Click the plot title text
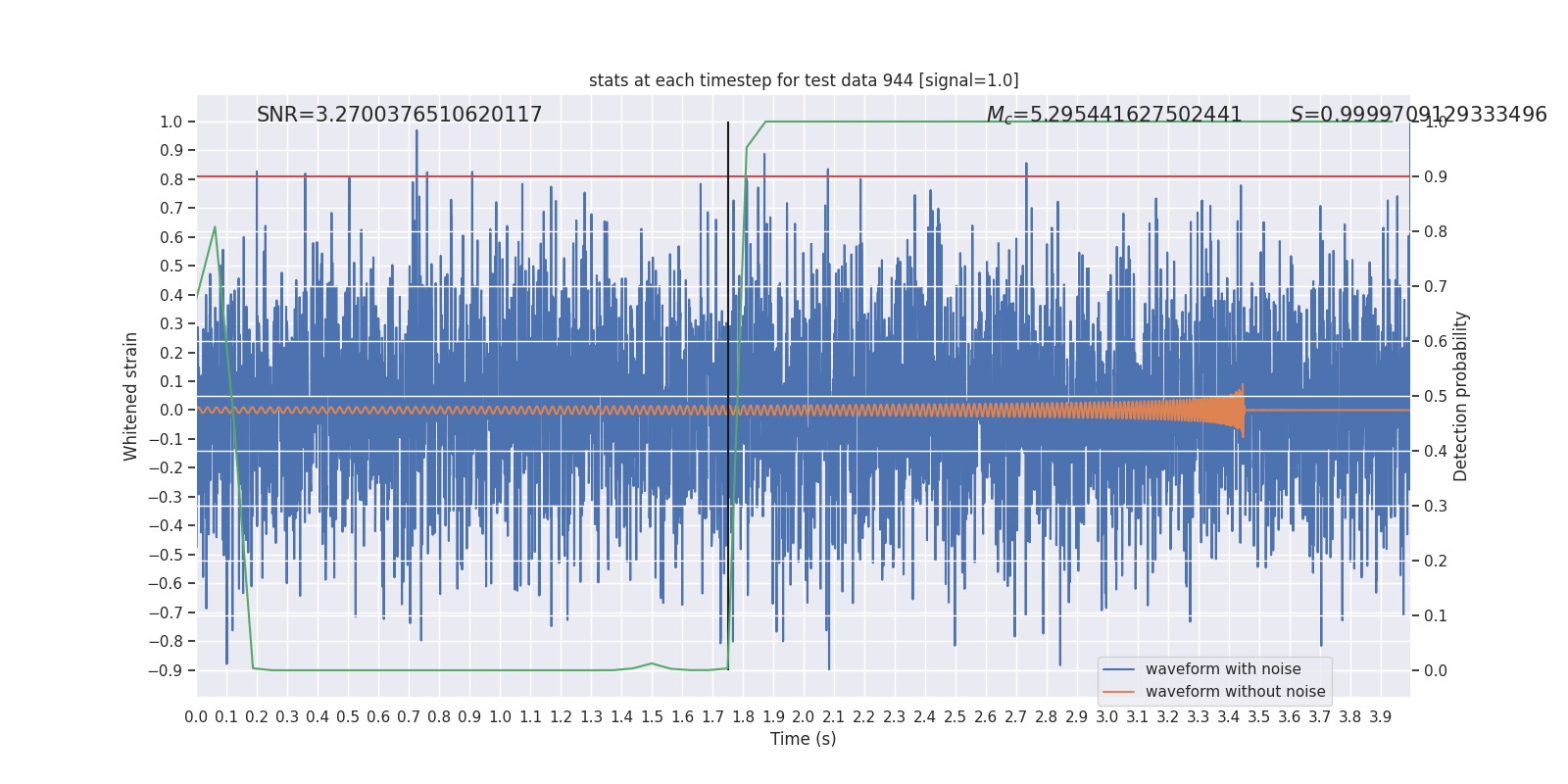The height and width of the screenshot is (784, 1568). tap(804, 80)
